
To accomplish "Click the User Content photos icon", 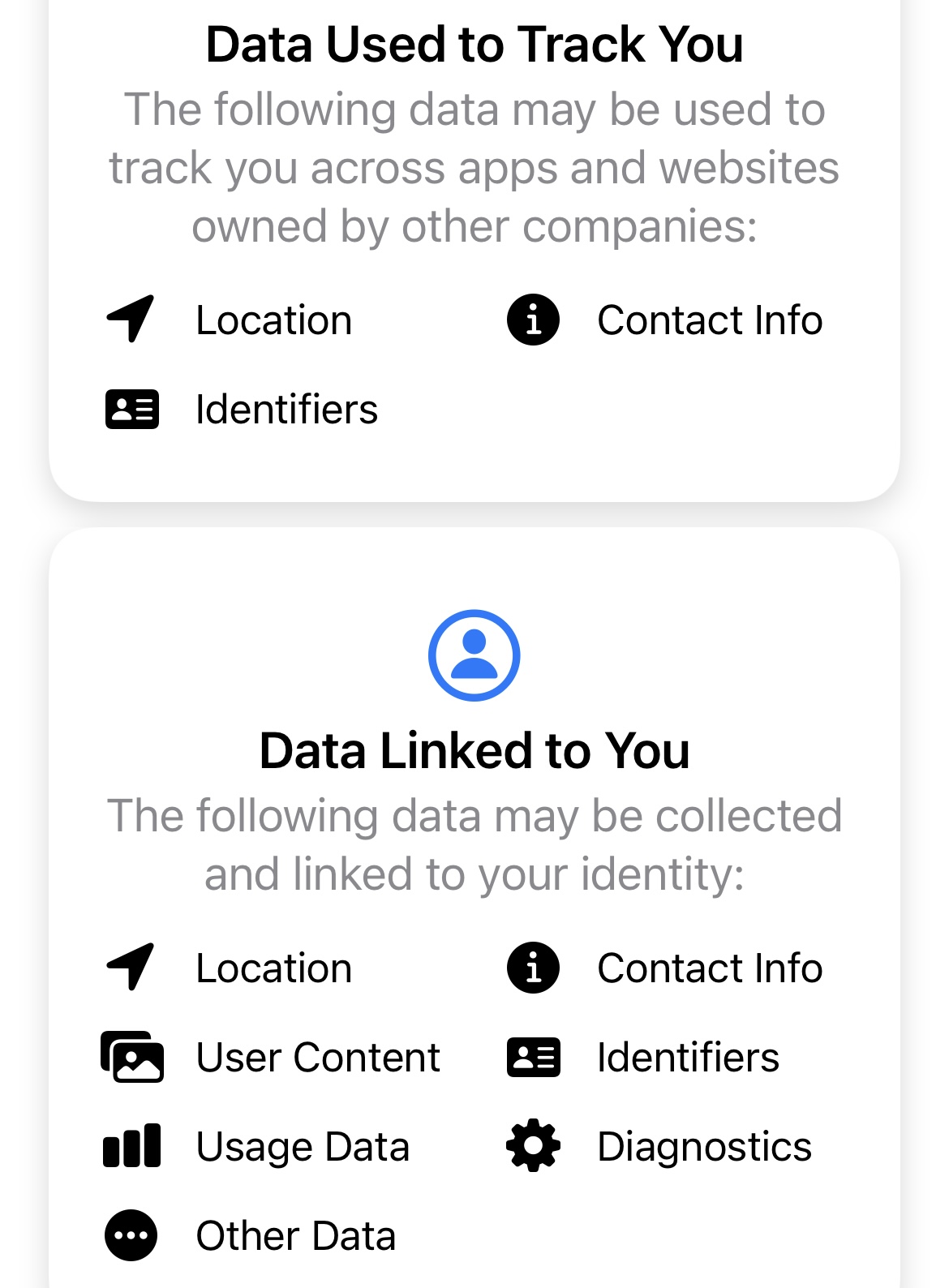I will (131, 1057).
